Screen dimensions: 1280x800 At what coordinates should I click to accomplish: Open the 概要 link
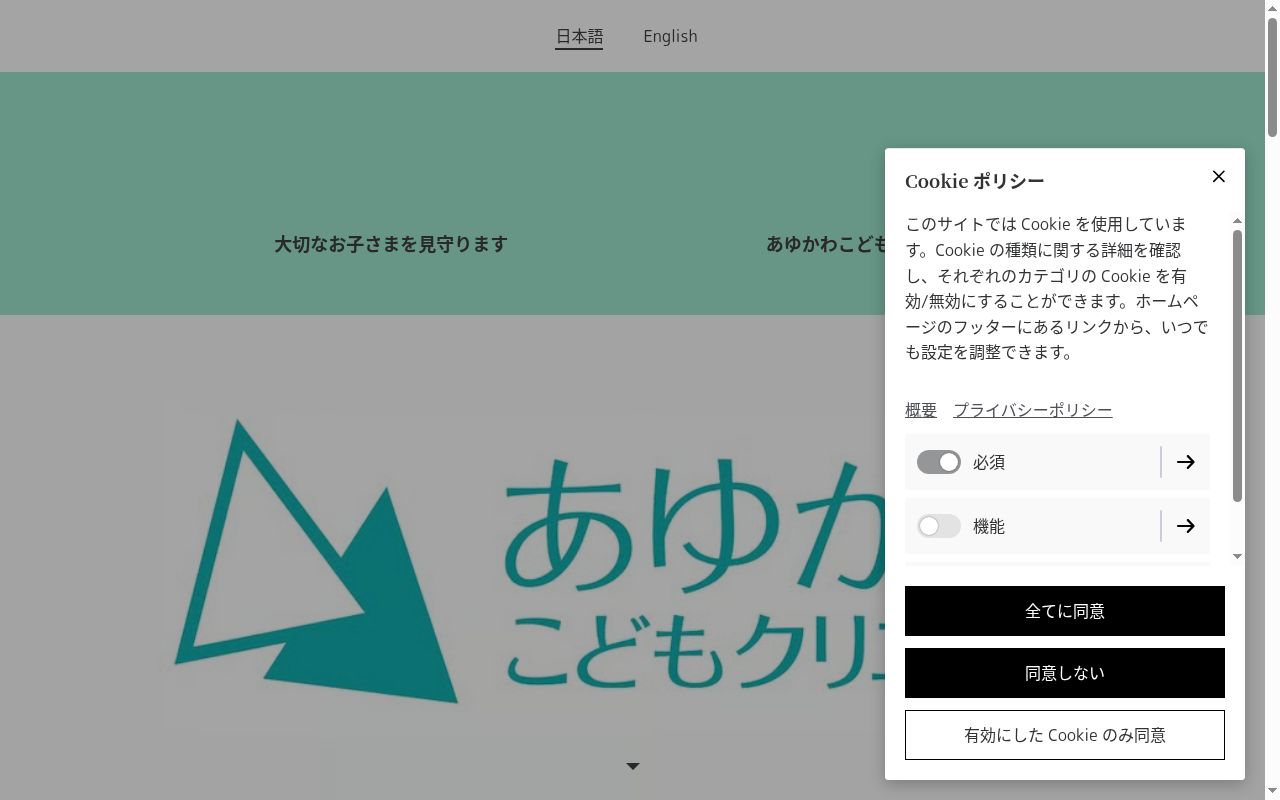tap(921, 410)
